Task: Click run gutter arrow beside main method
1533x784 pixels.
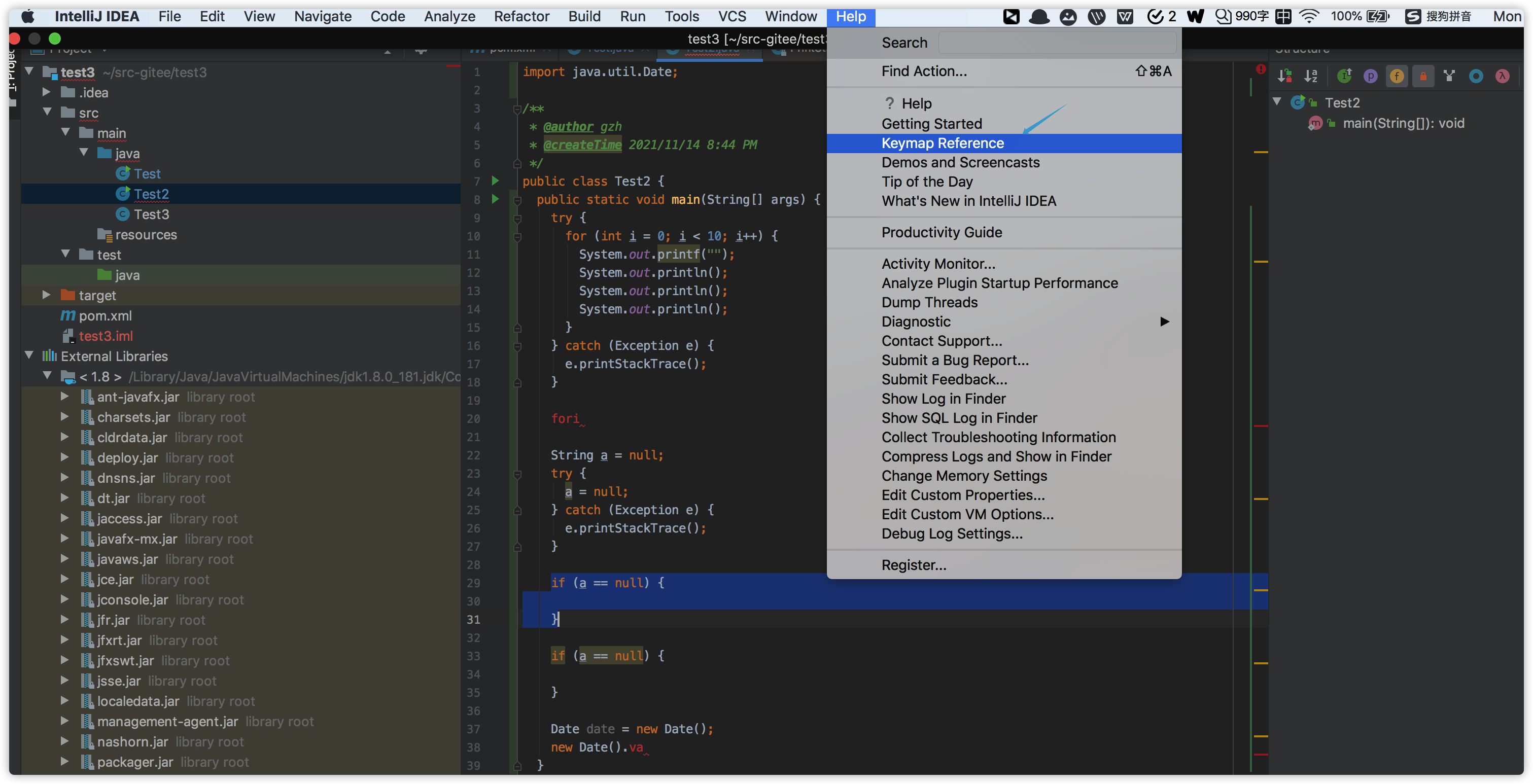Action: tap(495, 199)
